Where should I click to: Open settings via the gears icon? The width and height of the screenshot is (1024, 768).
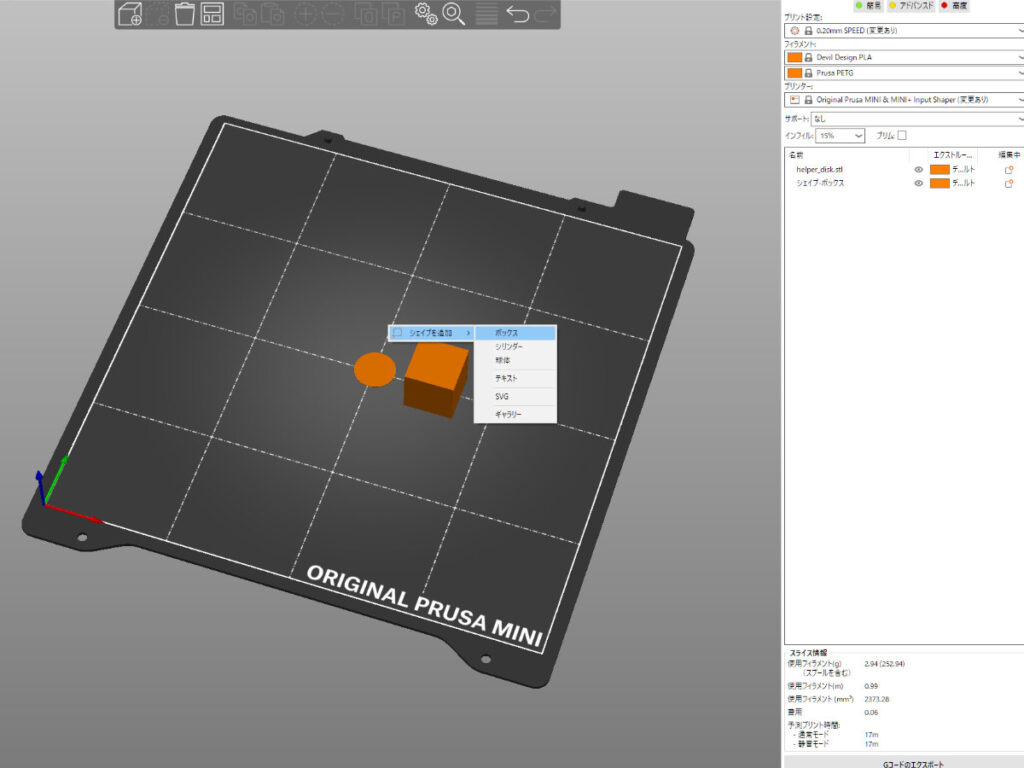click(426, 13)
